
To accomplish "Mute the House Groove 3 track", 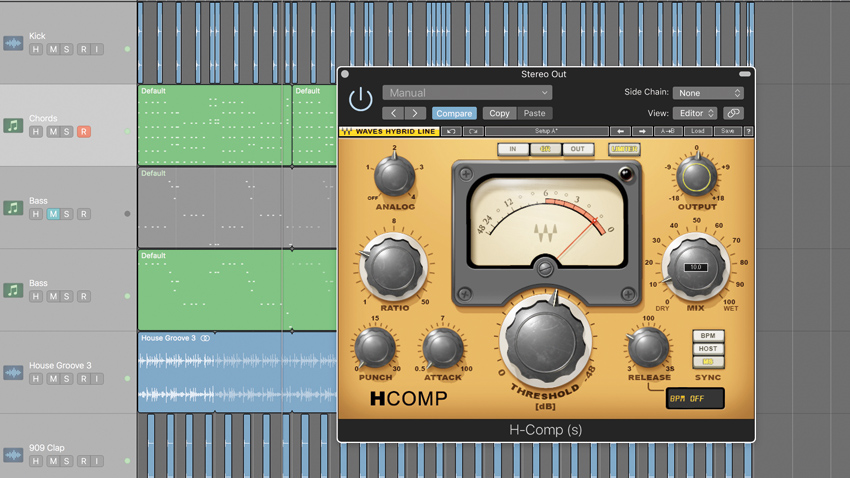I will tap(53, 379).
